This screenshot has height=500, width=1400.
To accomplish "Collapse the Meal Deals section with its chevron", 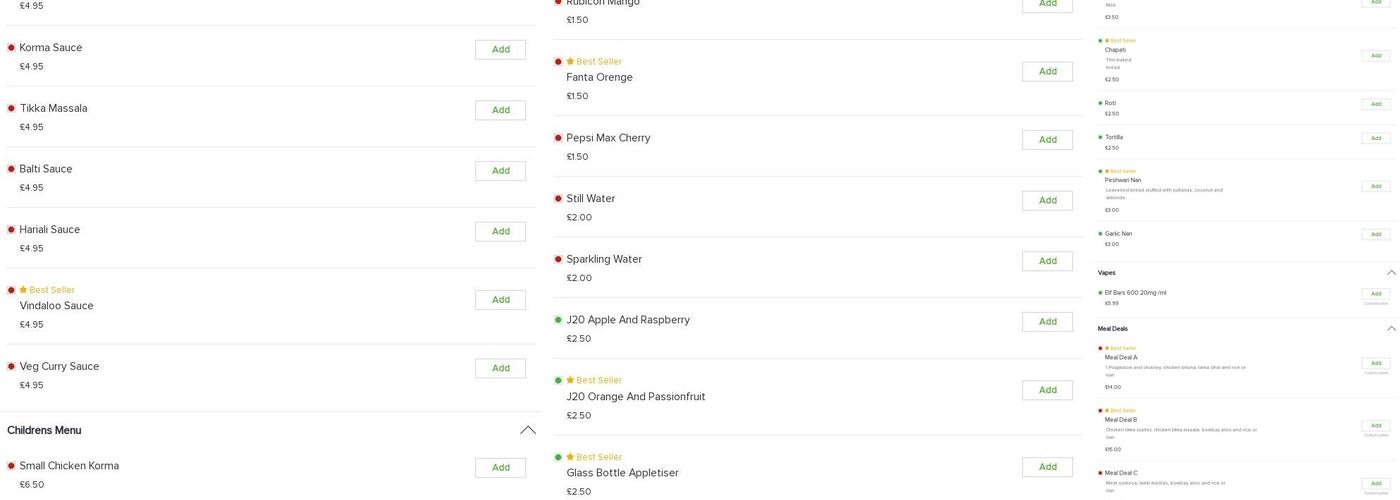I will pos(1391,329).
